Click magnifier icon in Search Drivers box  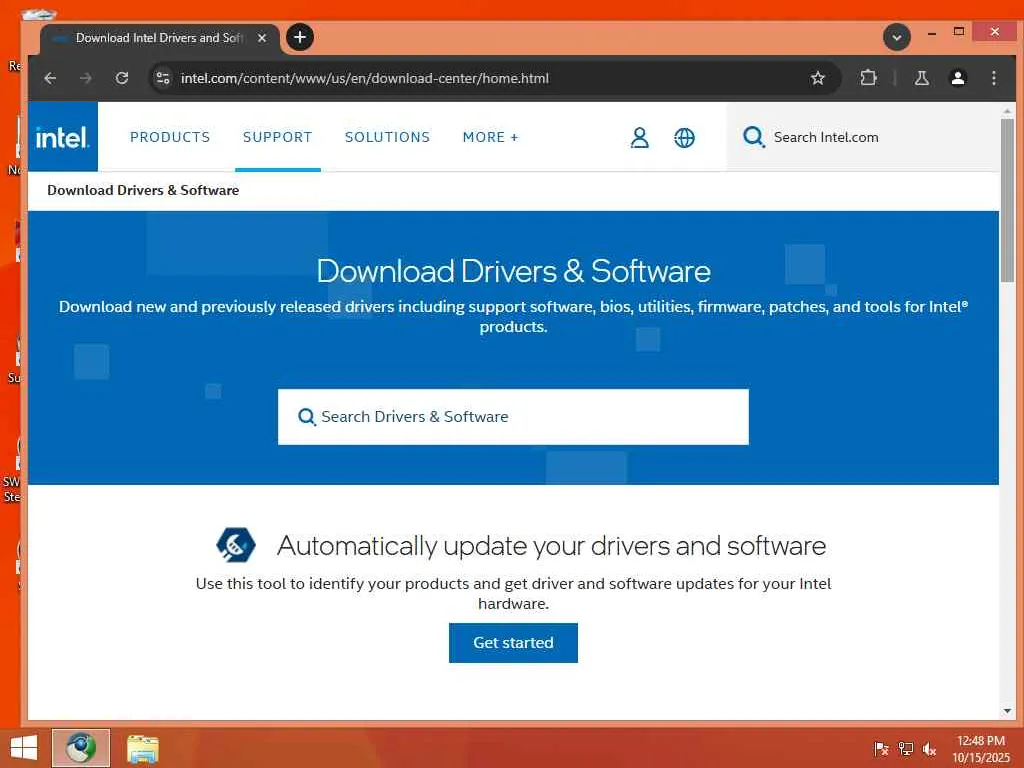pos(306,417)
